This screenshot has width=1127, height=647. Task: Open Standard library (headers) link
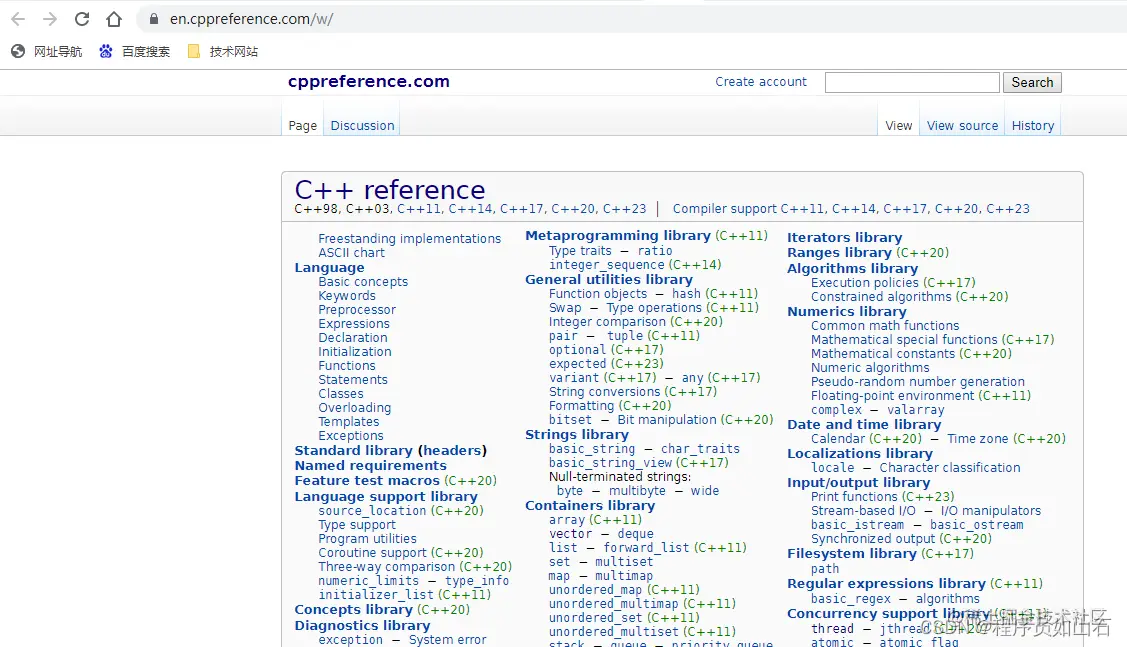390,451
